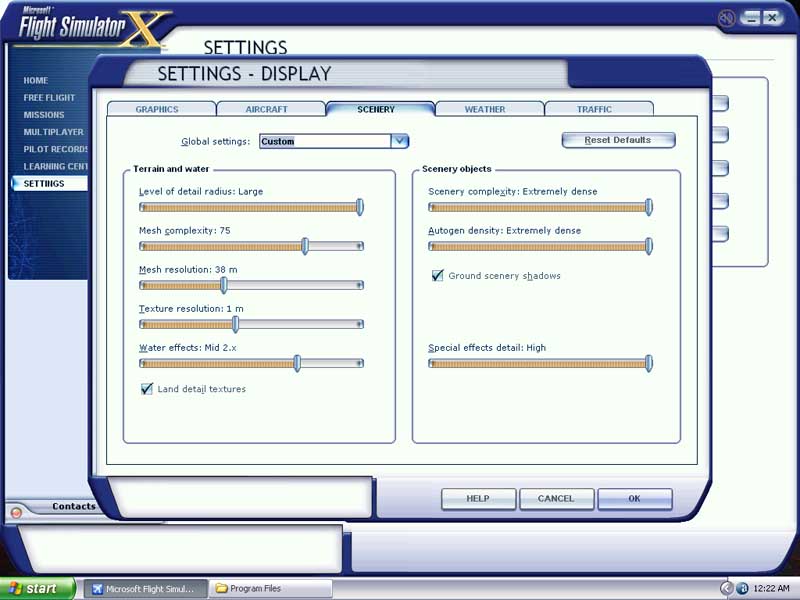Open the Global settings dropdown arrow
The height and width of the screenshot is (600, 800).
pos(399,141)
